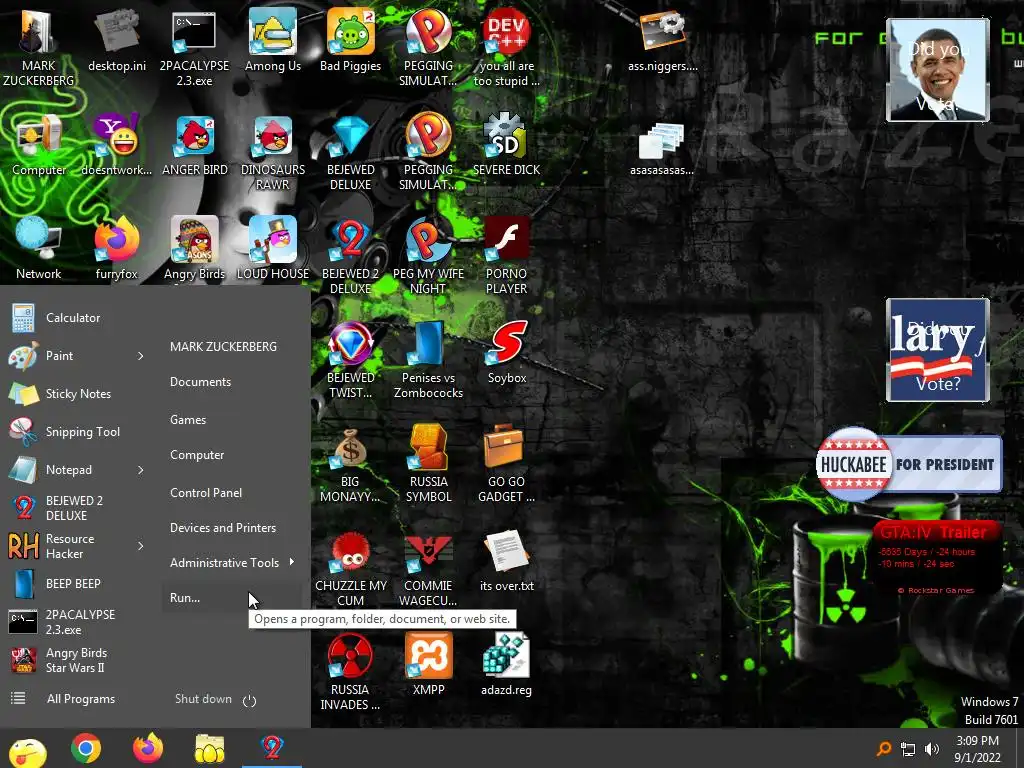Select the Network desktop icon
Image resolution: width=1024 pixels, height=768 pixels.
click(x=39, y=249)
